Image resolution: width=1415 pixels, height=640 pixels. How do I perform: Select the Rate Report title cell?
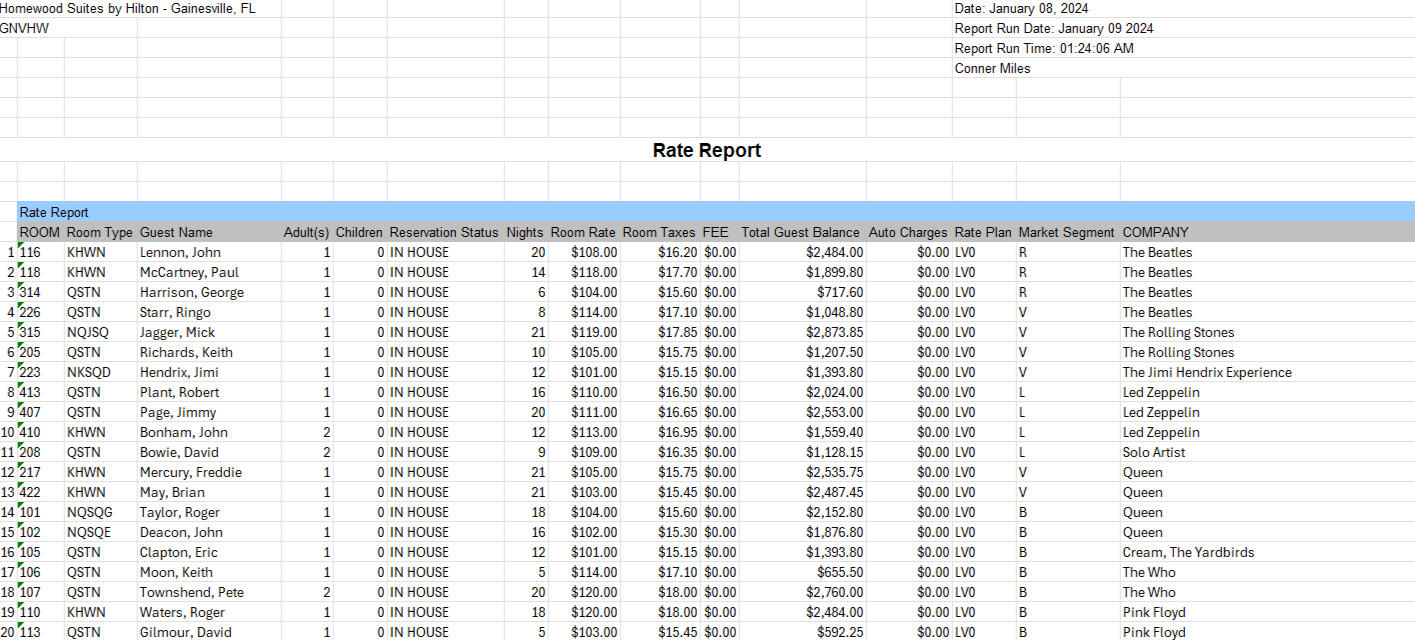pyautogui.click(x=706, y=150)
